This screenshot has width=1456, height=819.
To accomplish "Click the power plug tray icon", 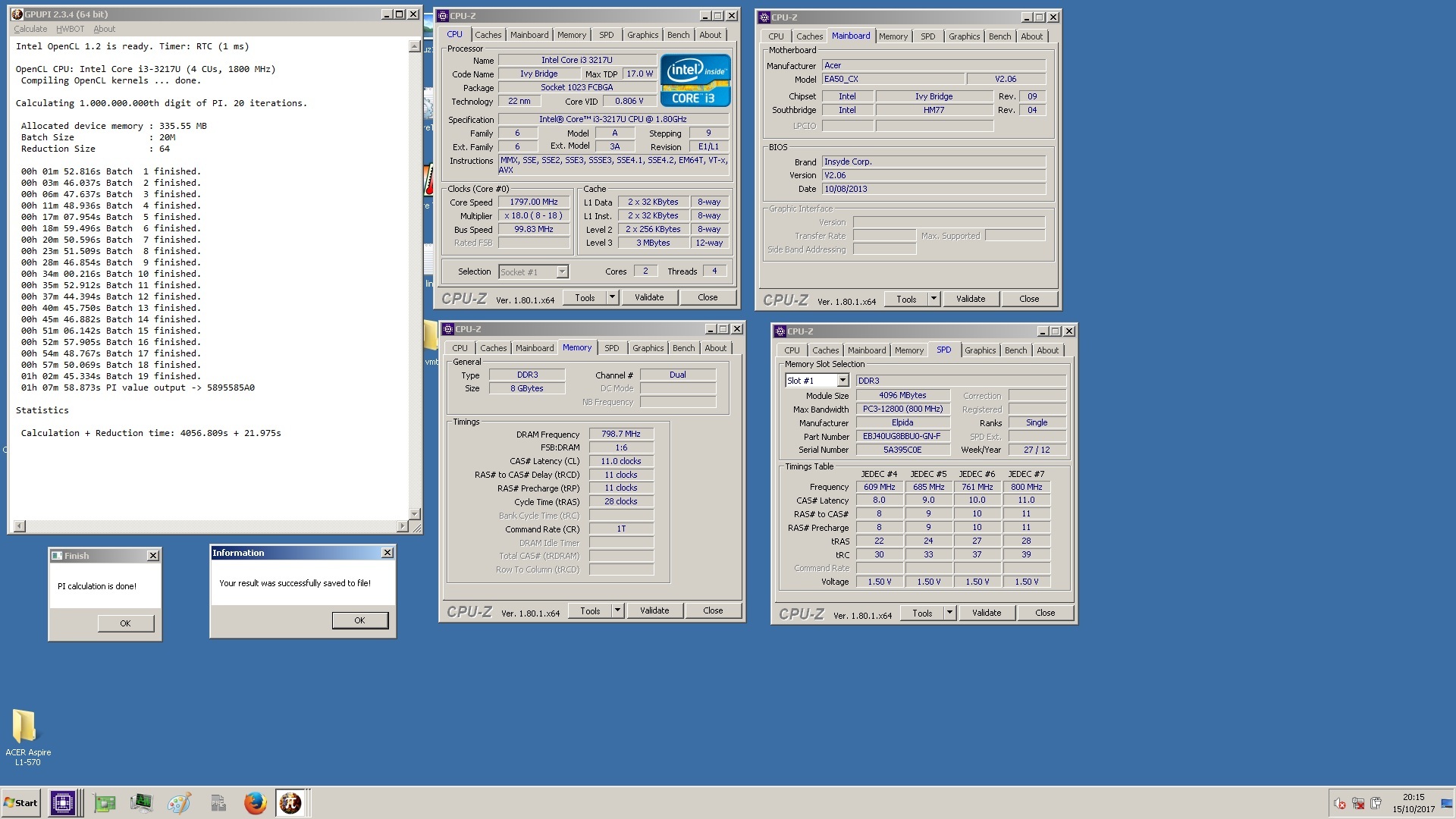I will [x=1376, y=804].
